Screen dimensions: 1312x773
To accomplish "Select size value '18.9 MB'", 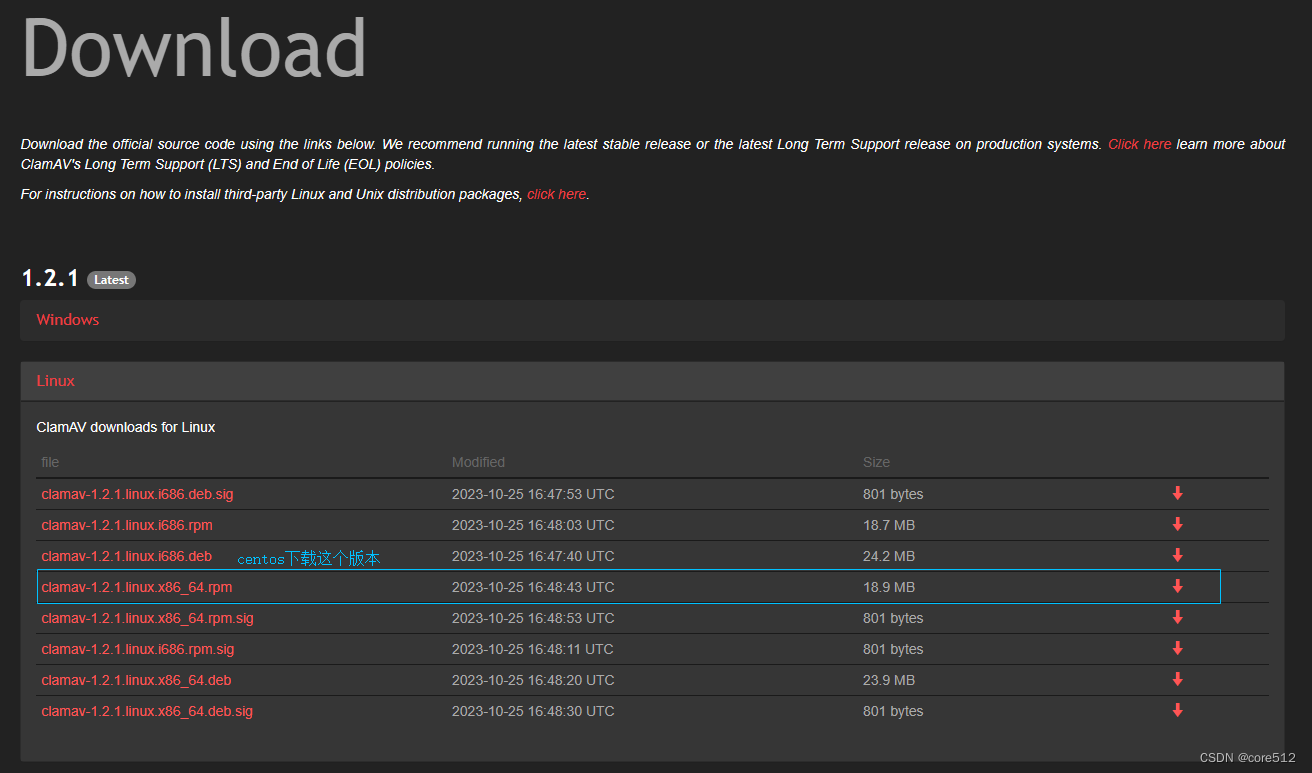I will [889, 587].
